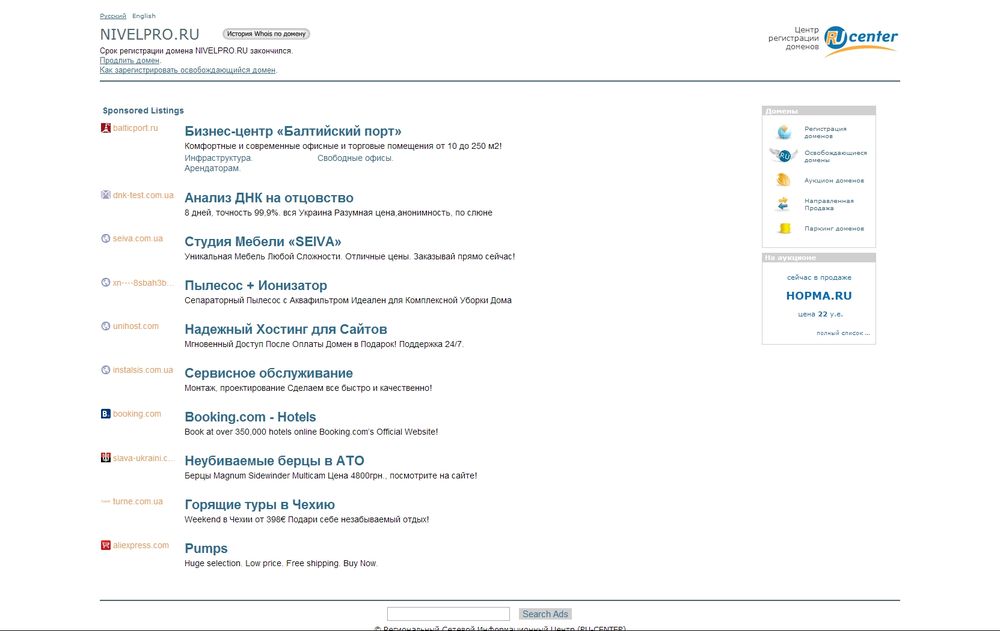Open the Бизнес-центр «Балтийский порт» listing

[x=293, y=131]
